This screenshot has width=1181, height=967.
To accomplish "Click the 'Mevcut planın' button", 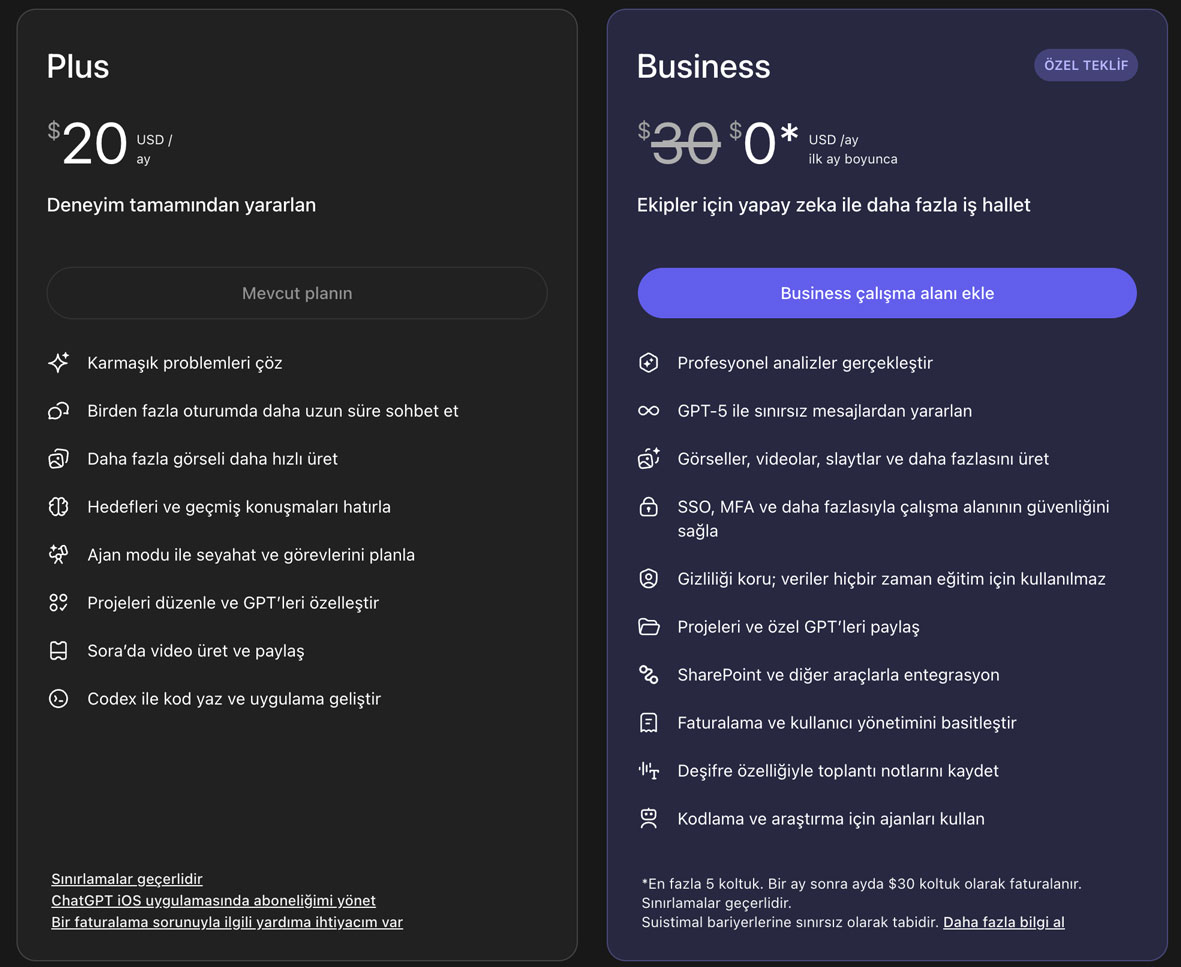I will point(296,293).
